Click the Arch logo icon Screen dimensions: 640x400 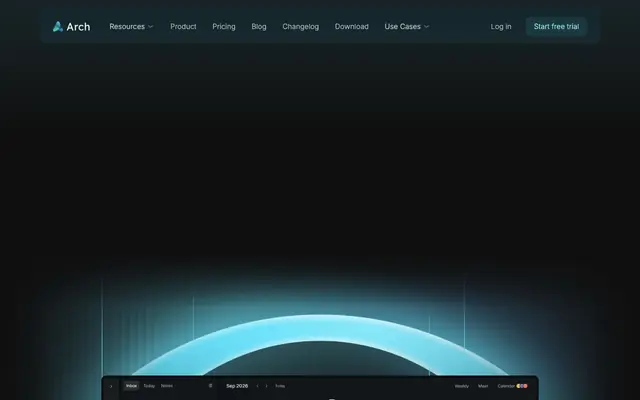point(58,27)
